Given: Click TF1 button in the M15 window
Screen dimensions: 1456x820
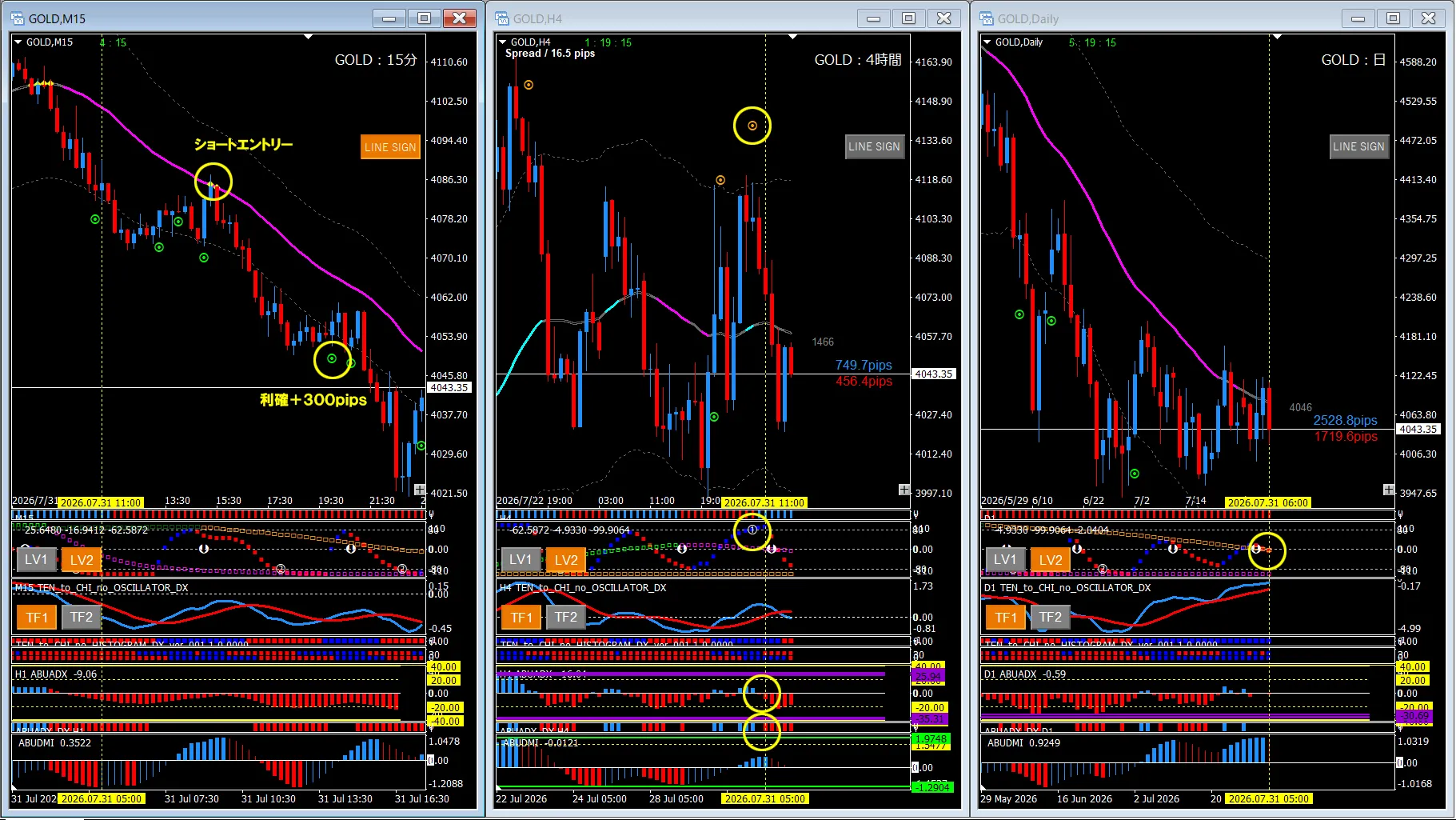Looking at the screenshot, I should 37,617.
